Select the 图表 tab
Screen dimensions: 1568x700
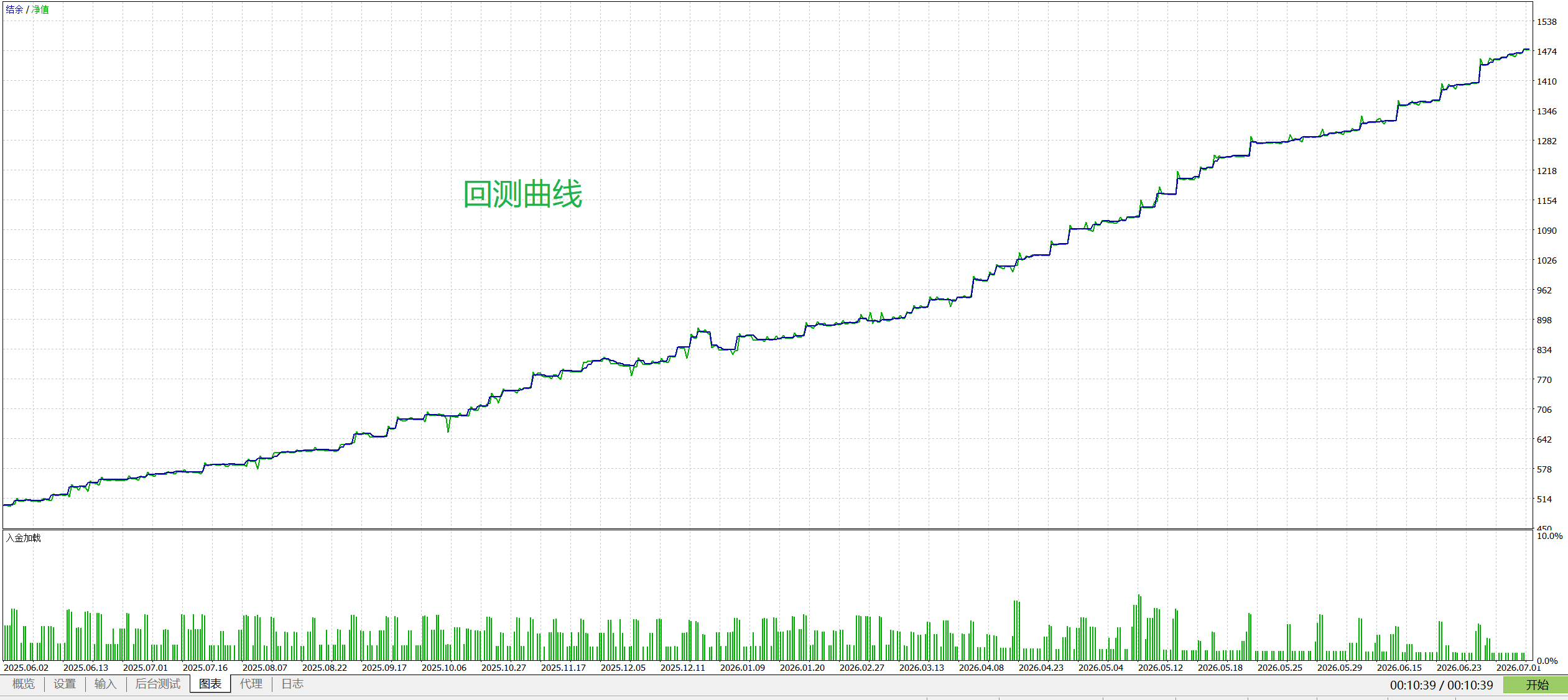point(210,684)
